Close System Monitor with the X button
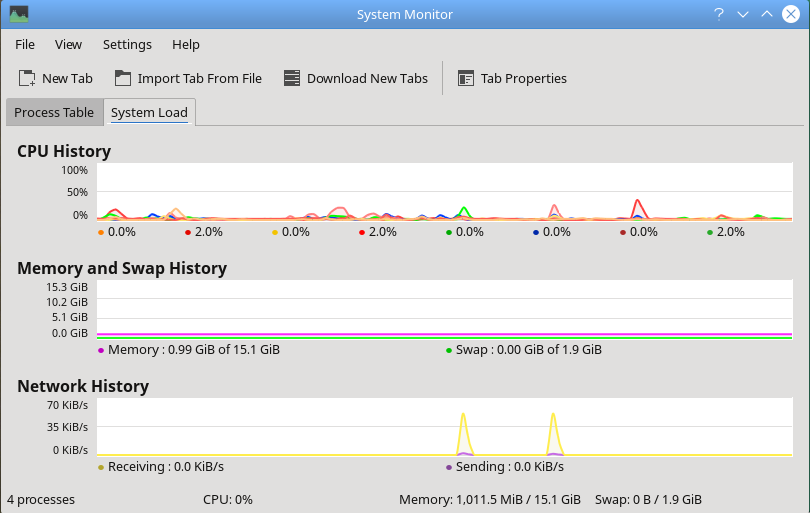Image resolution: width=810 pixels, height=513 pixels. [791, 14]
